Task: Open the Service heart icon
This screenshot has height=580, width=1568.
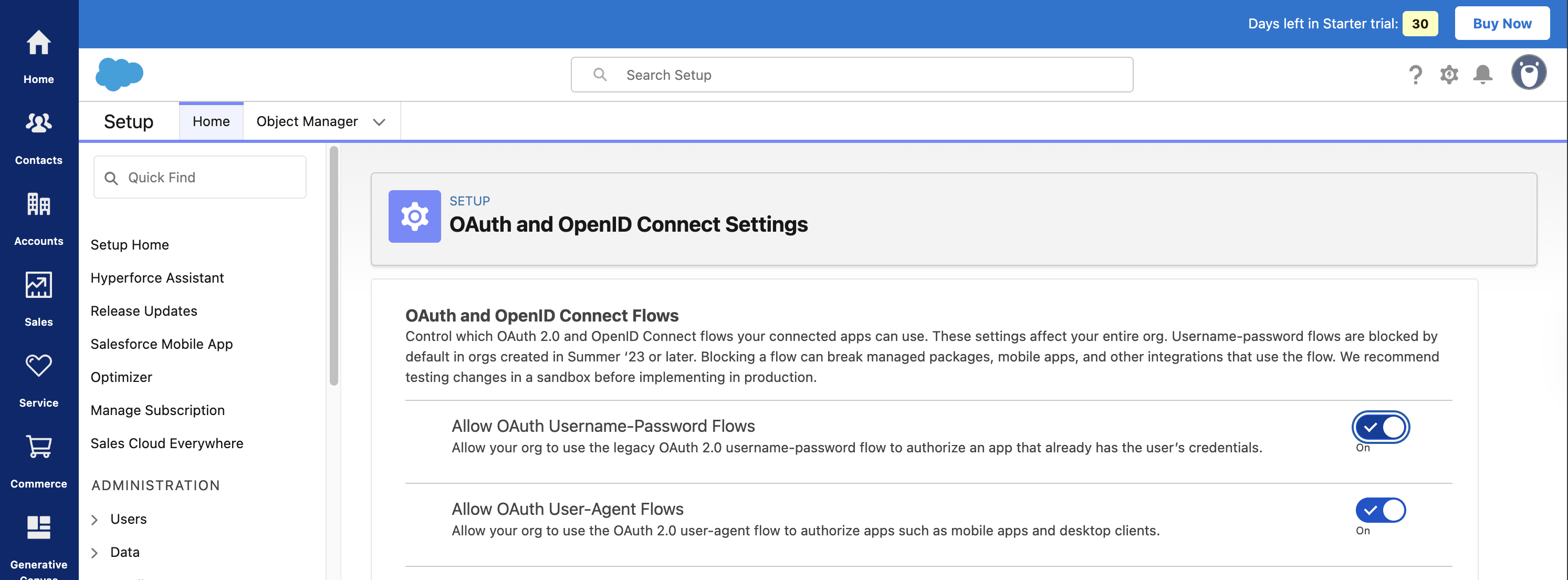Action: (38, 366)
